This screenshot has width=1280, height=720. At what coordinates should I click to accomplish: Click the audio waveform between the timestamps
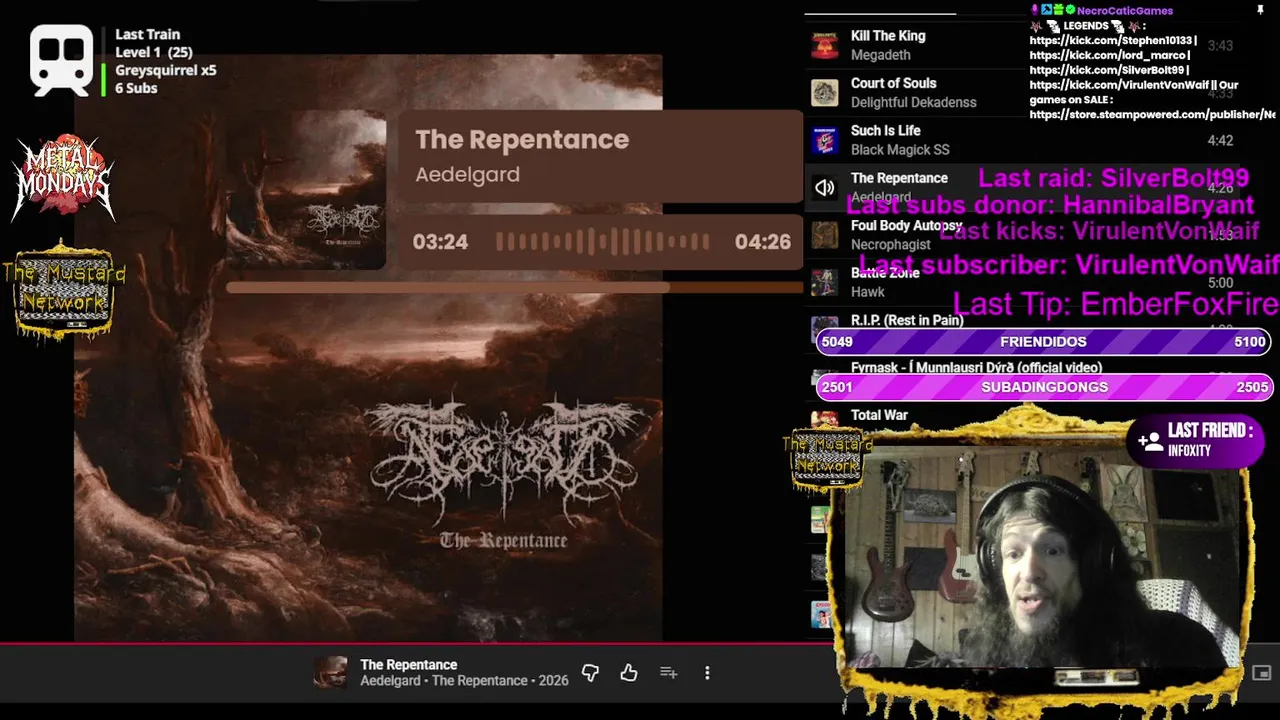(x=602, y=242)
